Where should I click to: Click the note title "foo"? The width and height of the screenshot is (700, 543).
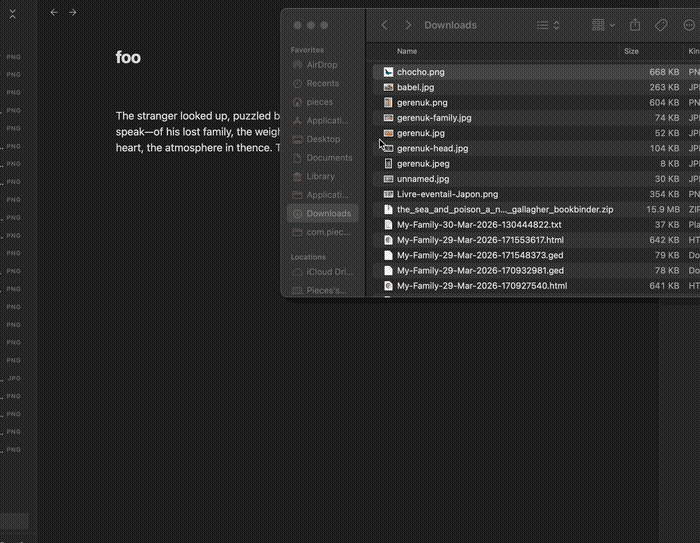pos(128,58)
